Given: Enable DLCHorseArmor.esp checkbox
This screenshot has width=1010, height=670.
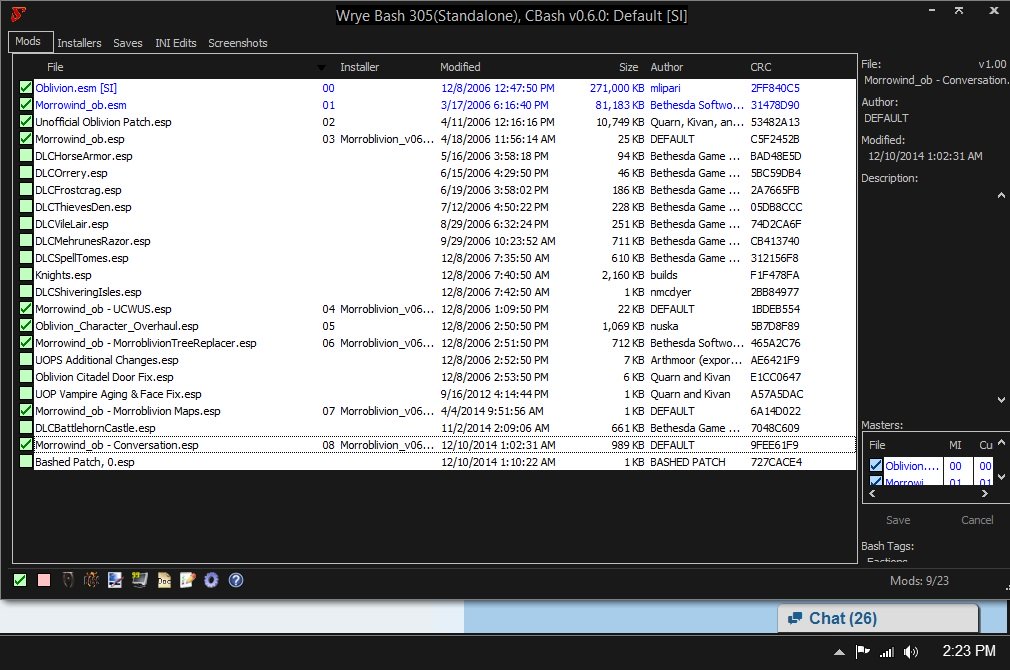Looking at the screenshot, I should pos(26,156).
